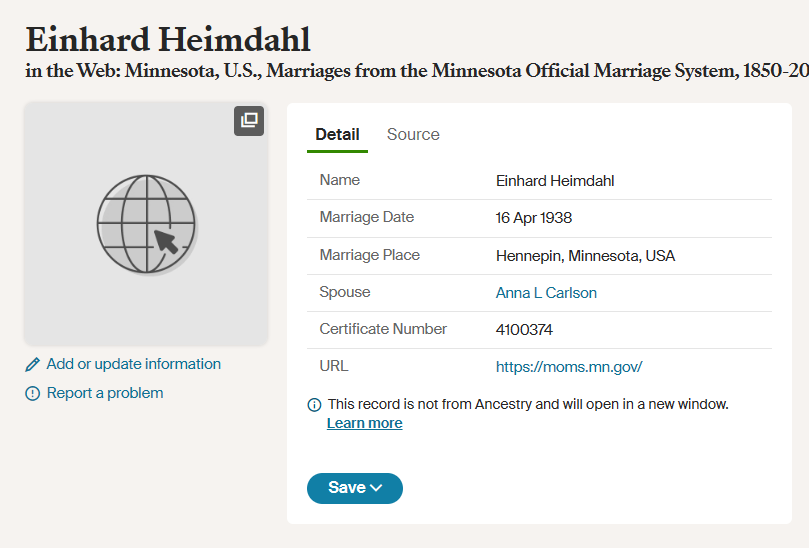809x548 pixels.
Task: Click the Name value Einhard Heimdahl
Action: [x=555, y=181]
